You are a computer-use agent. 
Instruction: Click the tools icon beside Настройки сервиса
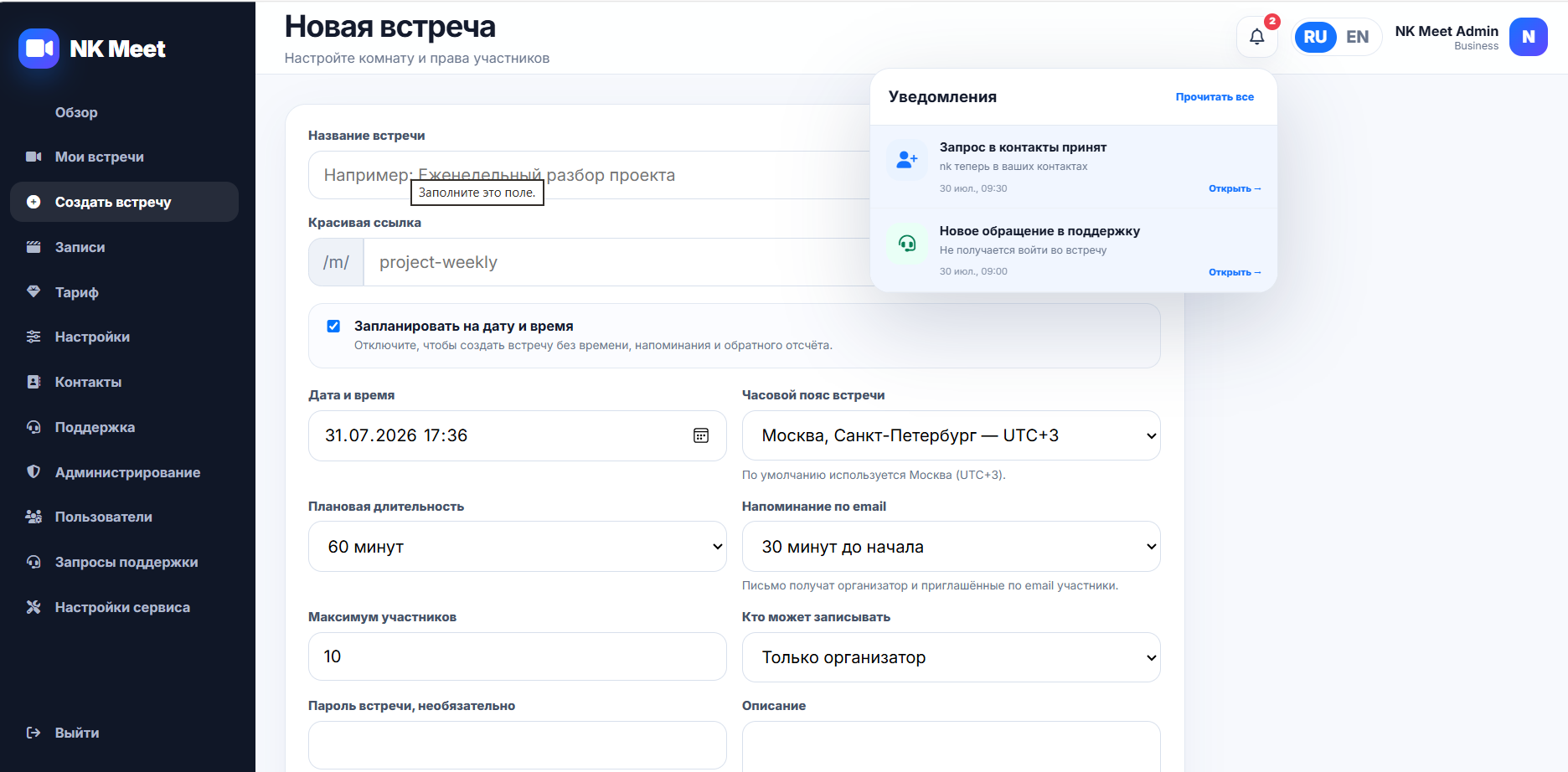[x=34, y=607]
